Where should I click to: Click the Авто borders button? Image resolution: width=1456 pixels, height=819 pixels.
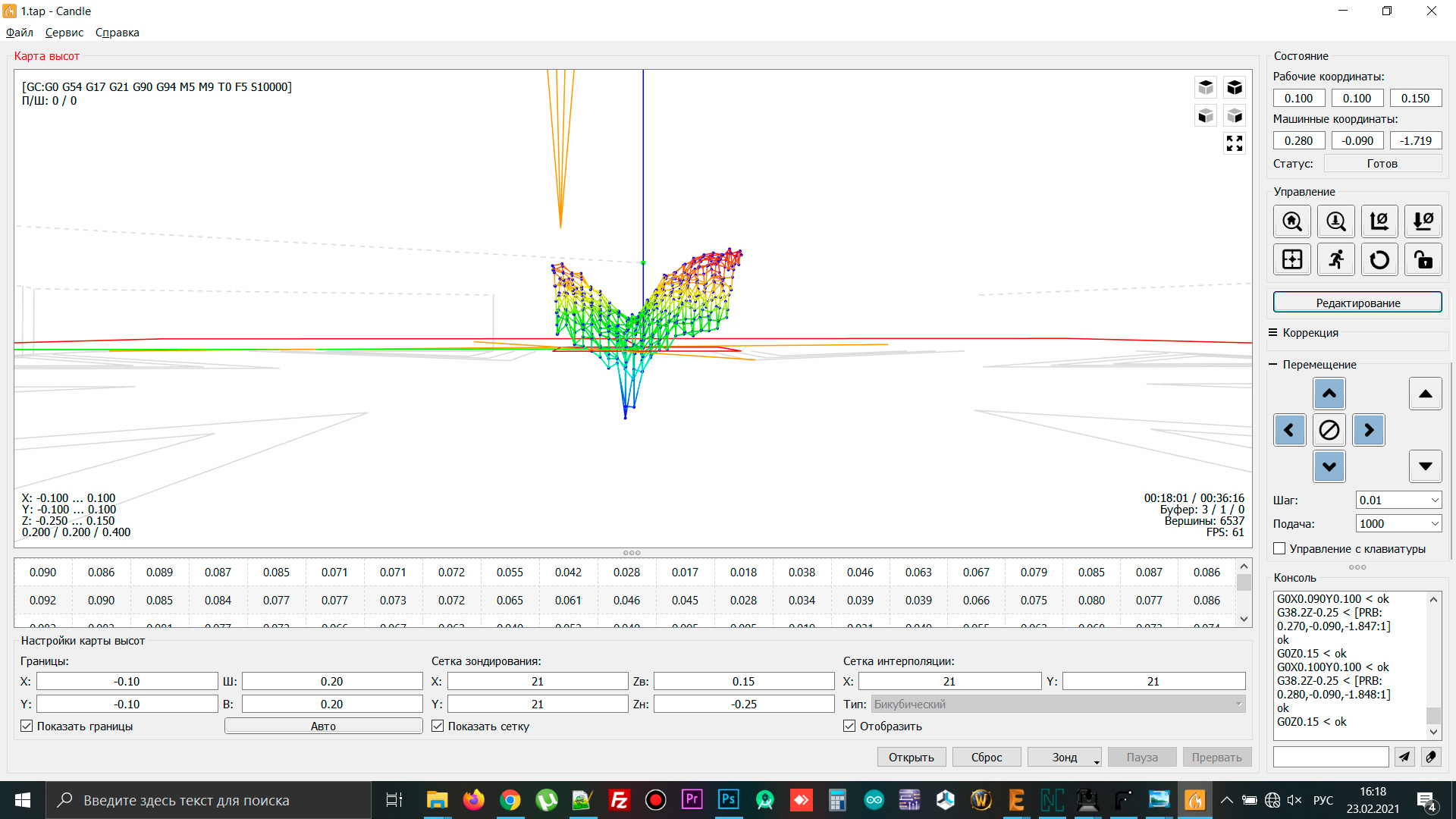point(323,726)
